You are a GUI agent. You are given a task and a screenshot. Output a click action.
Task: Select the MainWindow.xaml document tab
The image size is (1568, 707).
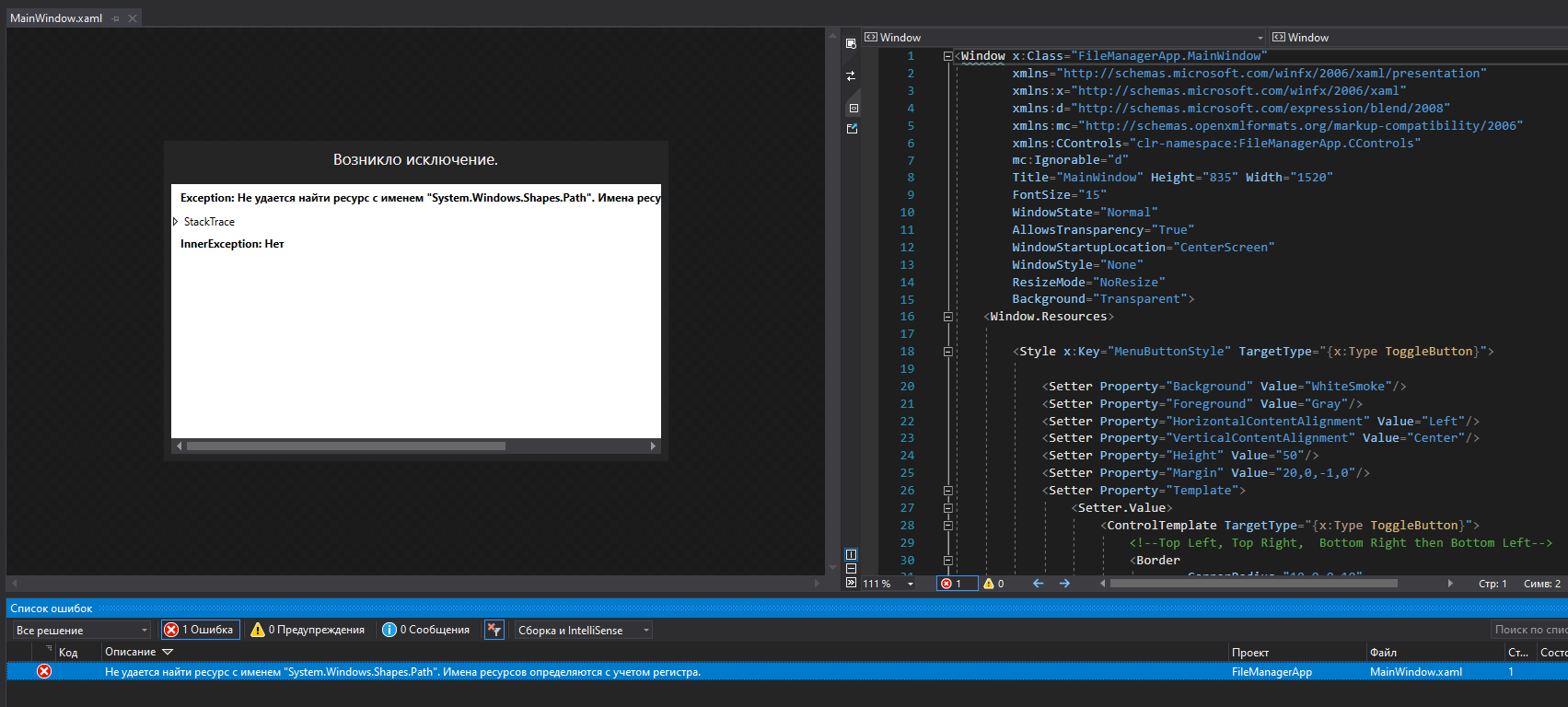[56, 18]
